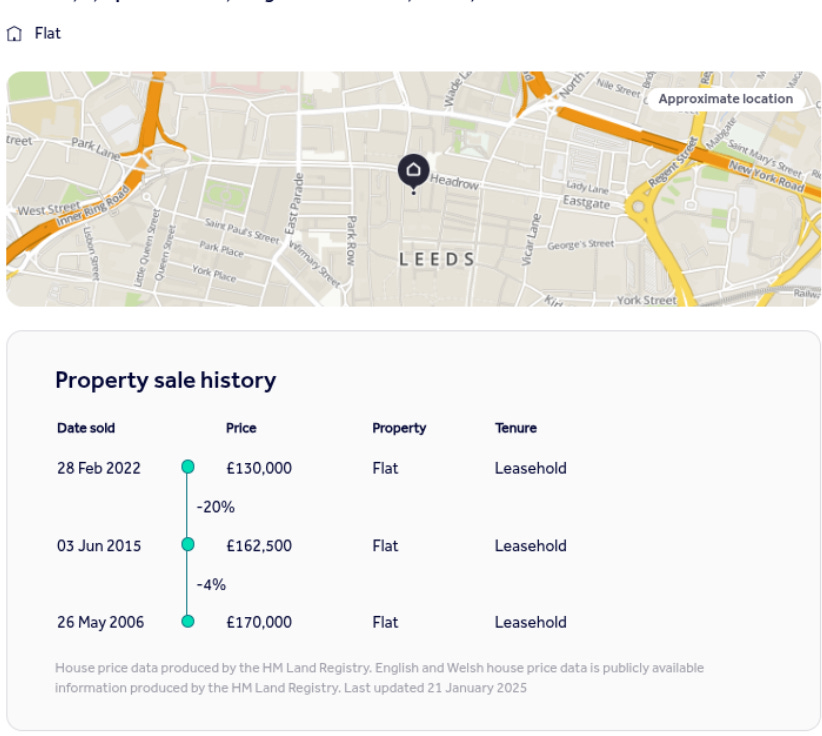Click the 26 May 2006 timeline dot

tap(188, 621)
